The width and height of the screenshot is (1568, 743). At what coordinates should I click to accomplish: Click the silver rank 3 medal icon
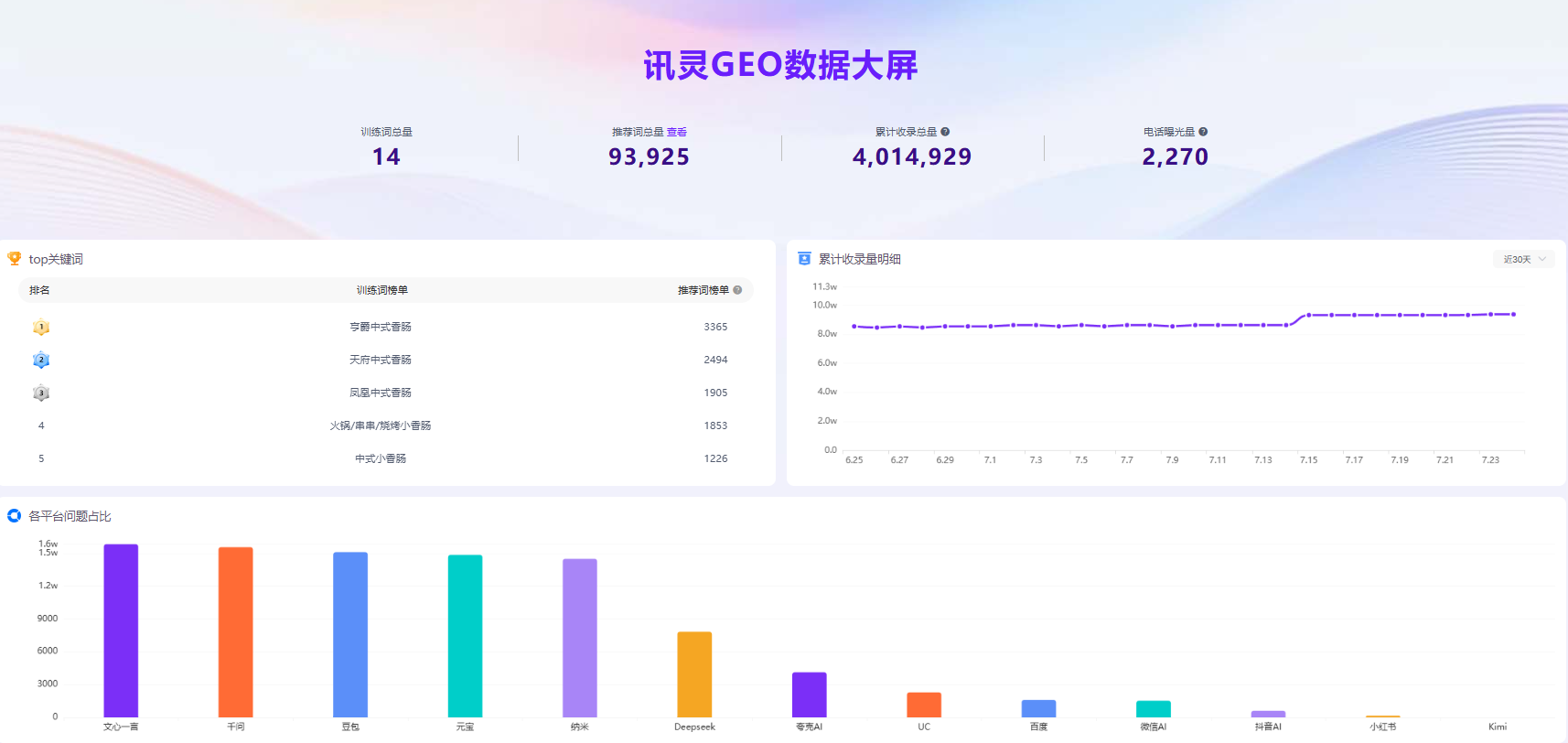(x=41, y=393)
